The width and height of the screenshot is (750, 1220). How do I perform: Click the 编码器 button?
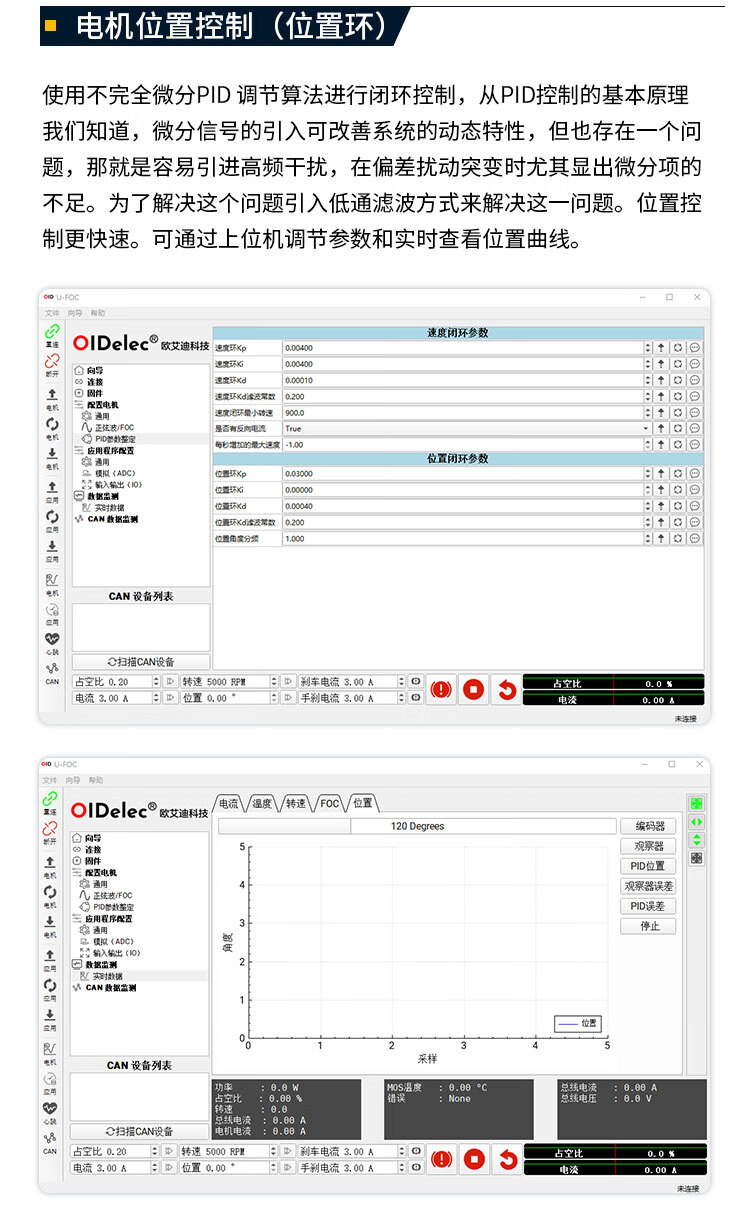click(x=648, y=826)
